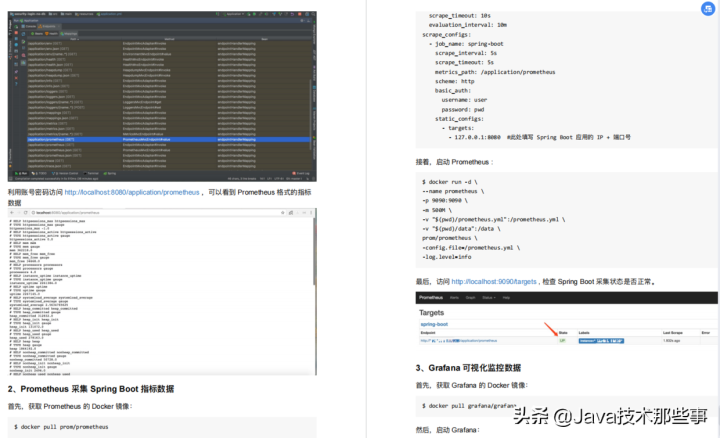Click '-log.level=info' code line
This screenshot has width=720, height=438.
[x=446, y=257]
